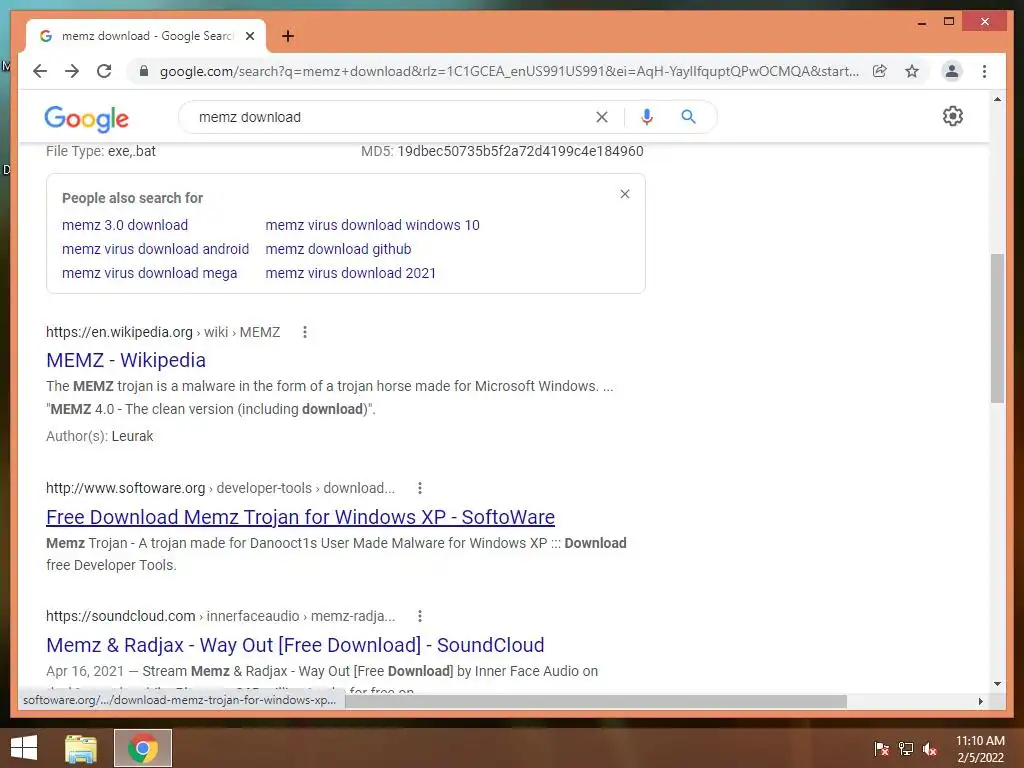Open the Chrome profile avatar
Screen dimensions: 1024x768
pos(952,71)
